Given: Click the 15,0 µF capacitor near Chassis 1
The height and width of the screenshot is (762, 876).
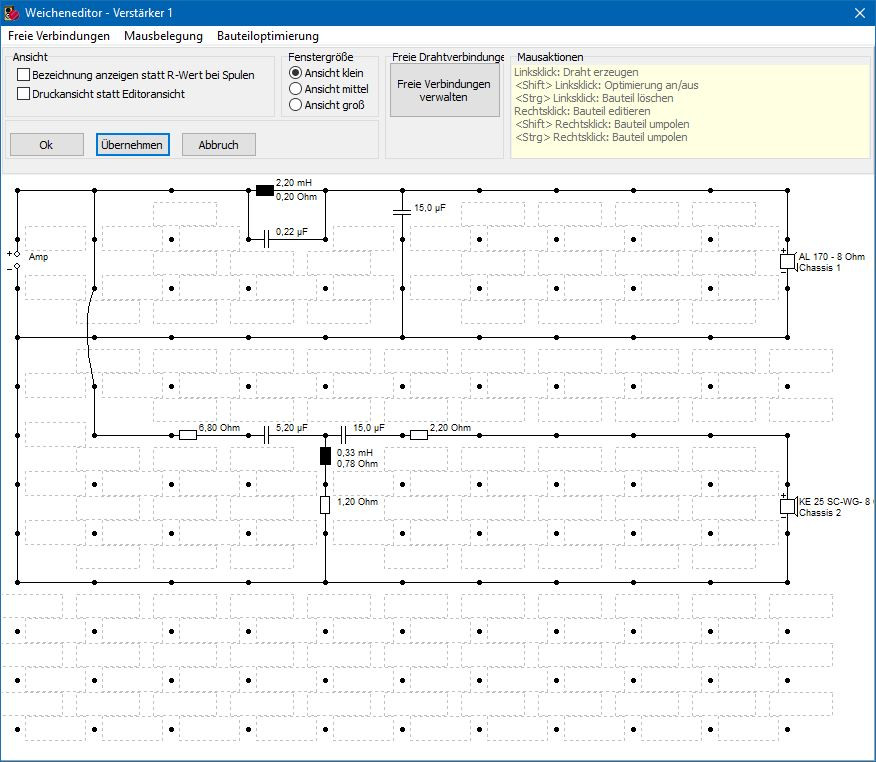Looking at the screenshot, I should (402, 210).
